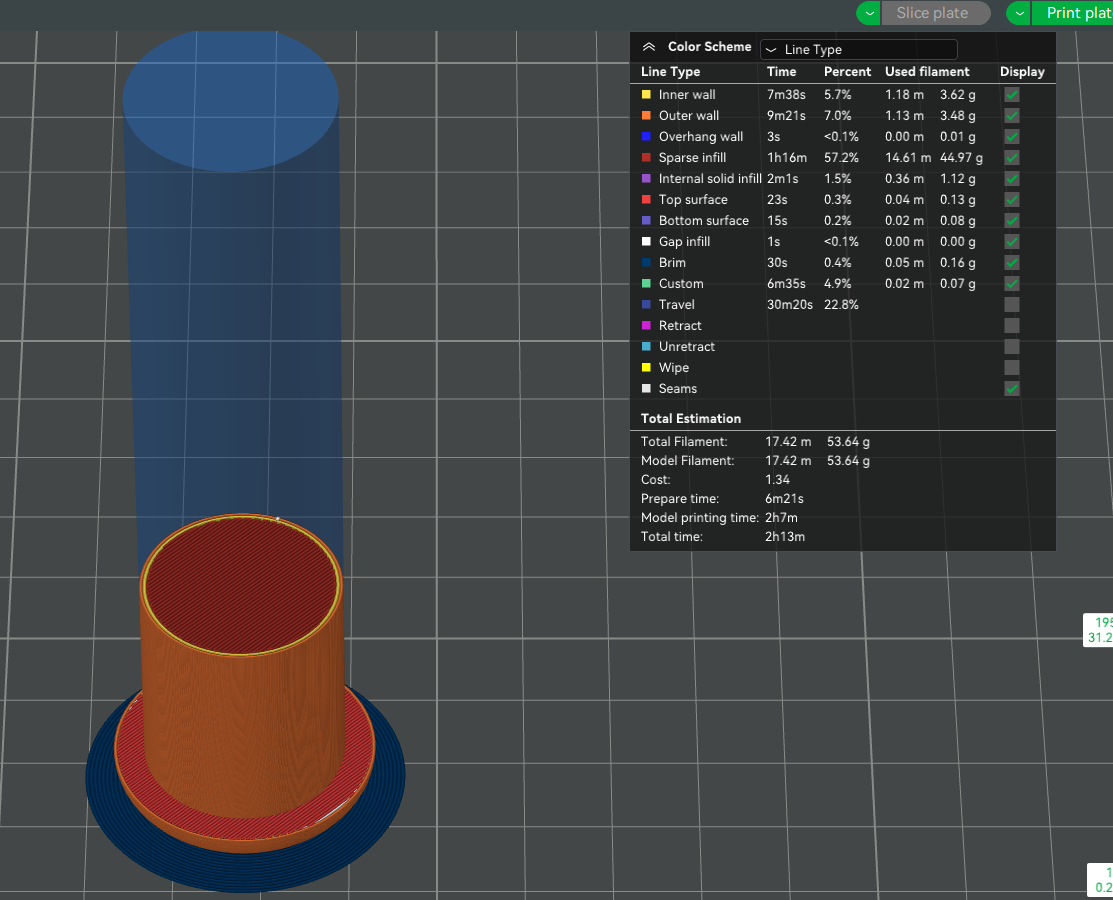This screenshot has height=900, width=1113.
Task: Open the Slice plate dropdown arrow
Action: [x=868, y=13]
